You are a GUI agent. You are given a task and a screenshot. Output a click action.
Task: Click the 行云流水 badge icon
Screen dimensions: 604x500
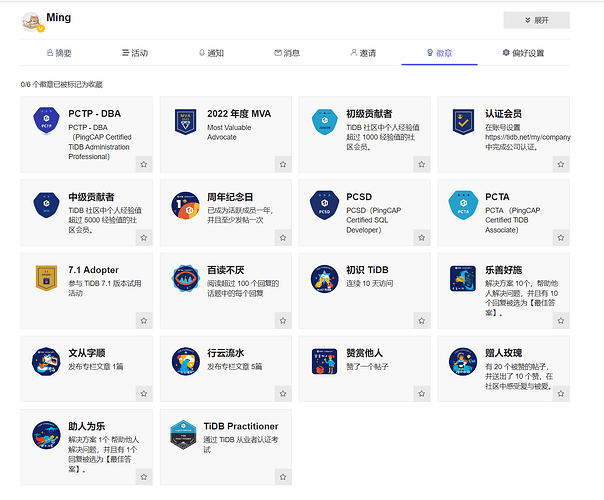[185, 361]
